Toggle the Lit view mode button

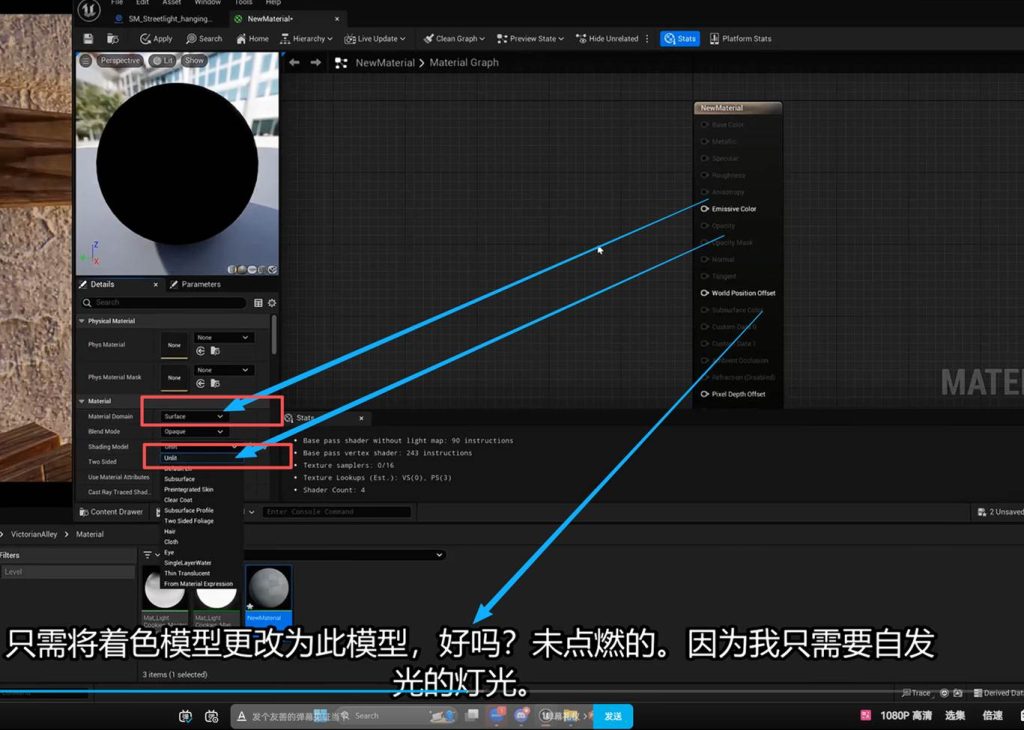[163, 61]
